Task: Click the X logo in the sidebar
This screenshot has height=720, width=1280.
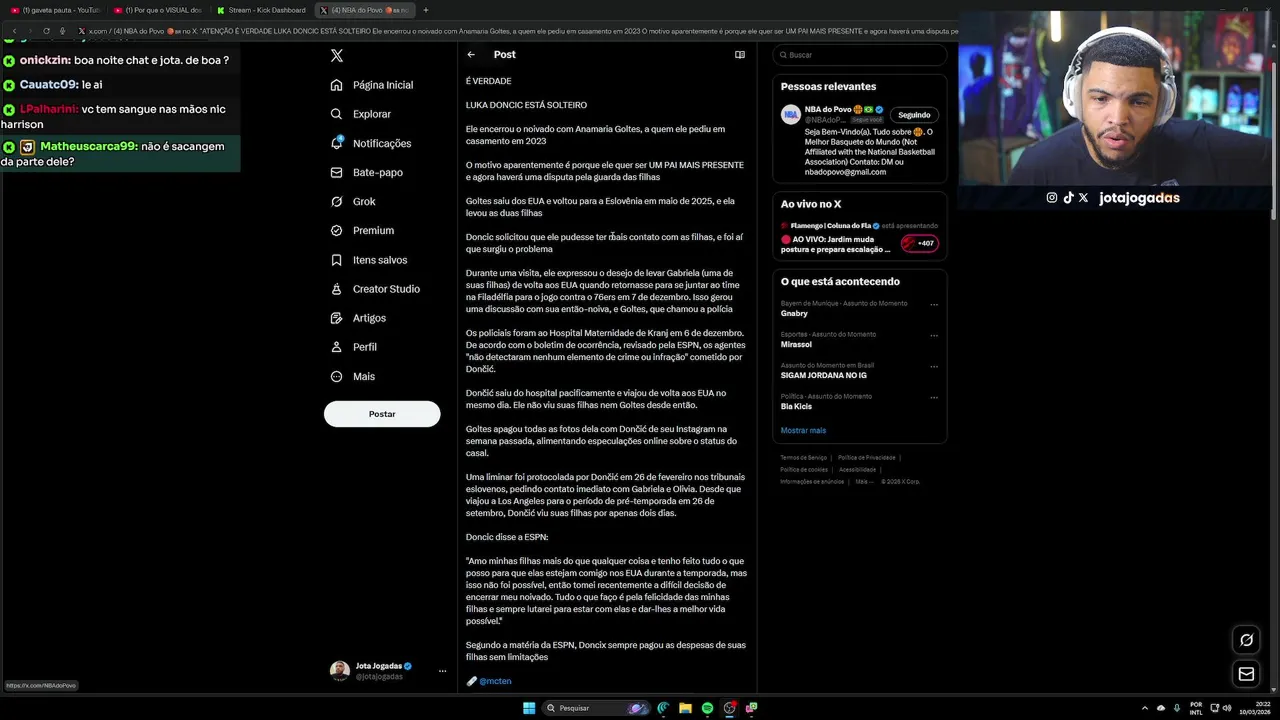Action: coord(337,56)
